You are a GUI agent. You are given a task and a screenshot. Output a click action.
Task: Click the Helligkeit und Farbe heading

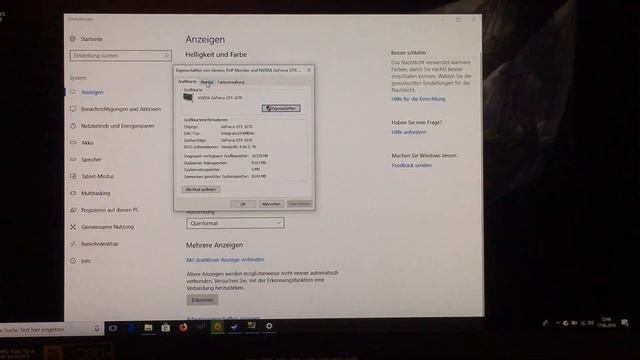coord(216,54)
